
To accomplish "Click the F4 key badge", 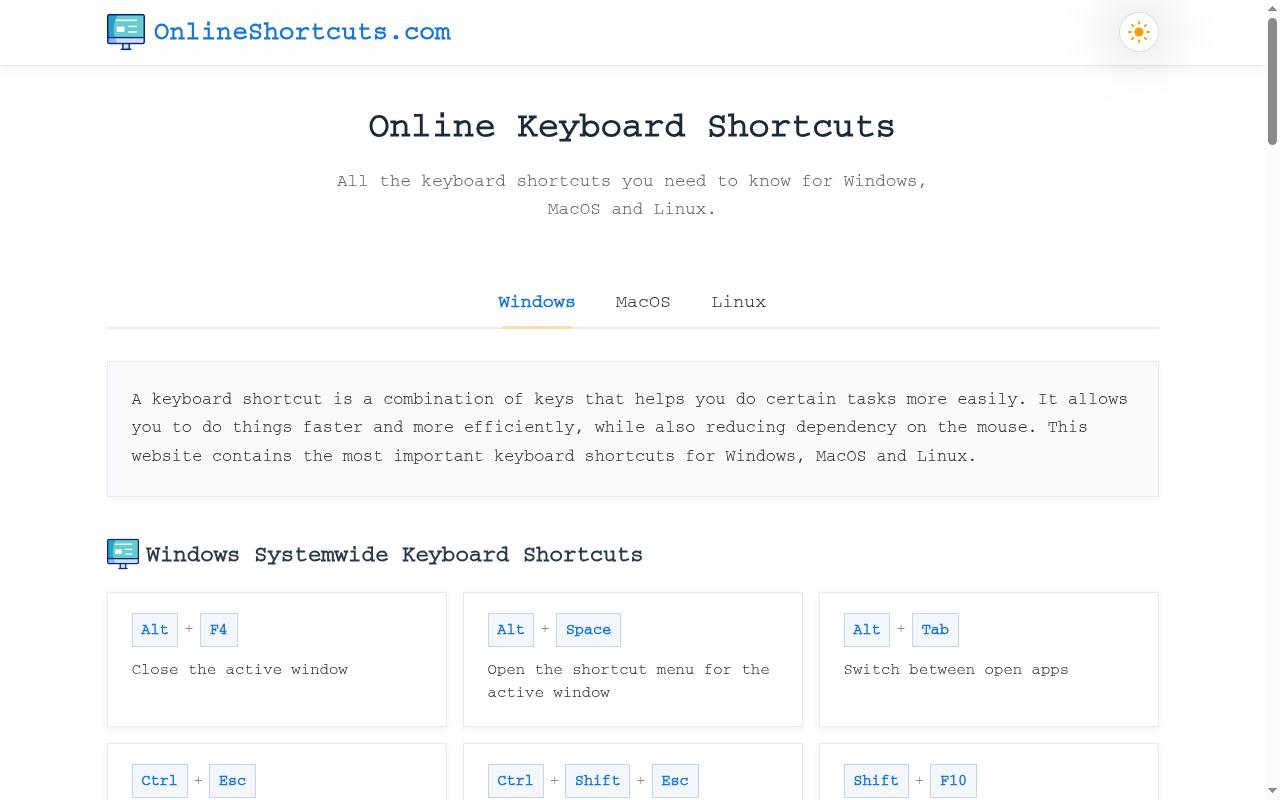I will pyautogui.click(x=218, y=630).
